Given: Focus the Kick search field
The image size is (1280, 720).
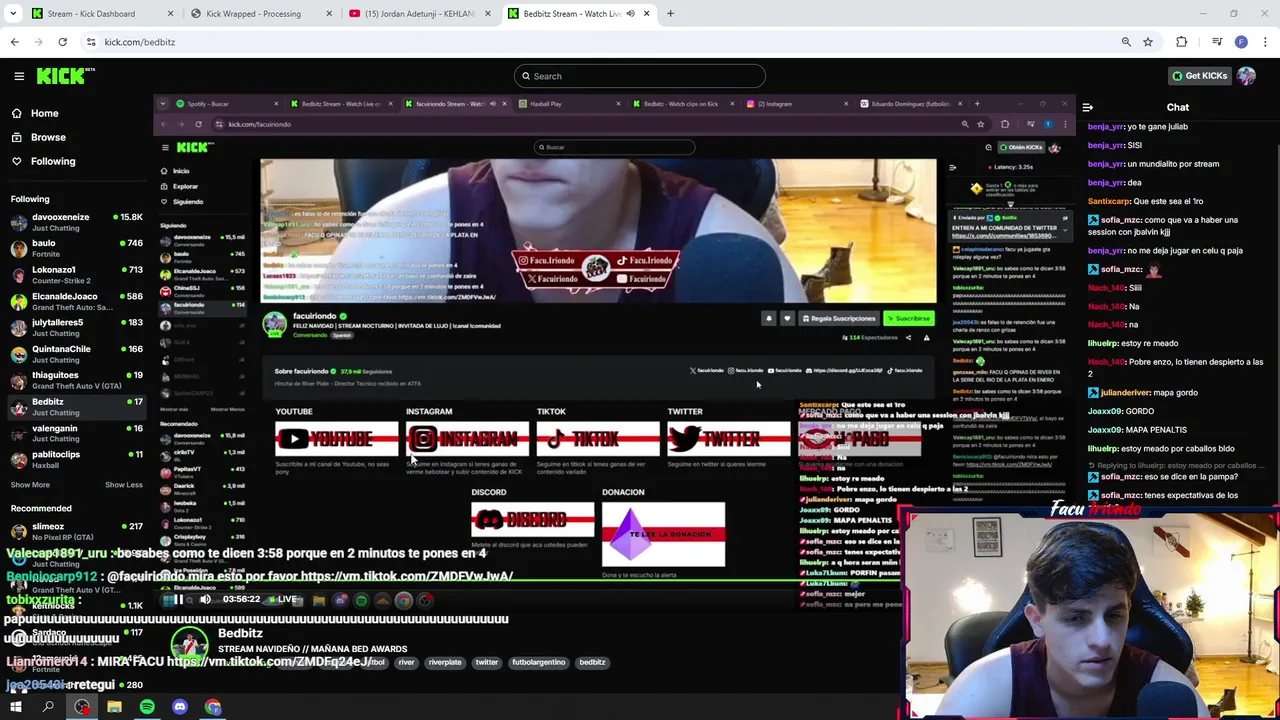Looking at the screenshot, I should [x=640, y=76].
